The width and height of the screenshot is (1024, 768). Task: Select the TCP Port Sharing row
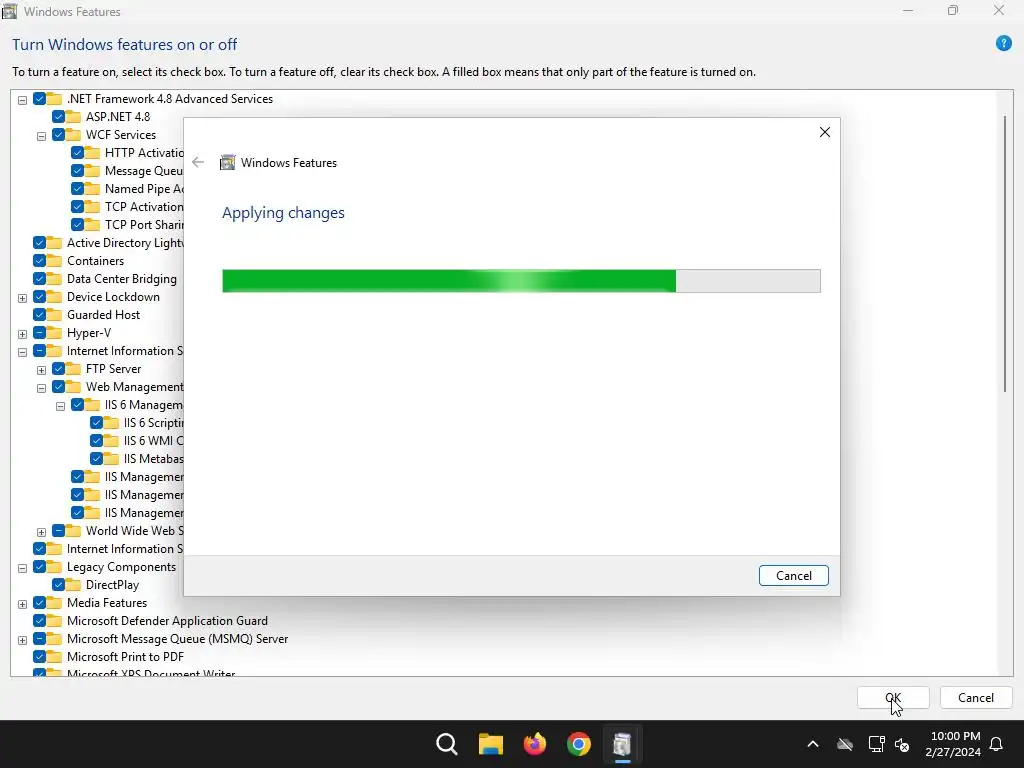pos(144,225)
